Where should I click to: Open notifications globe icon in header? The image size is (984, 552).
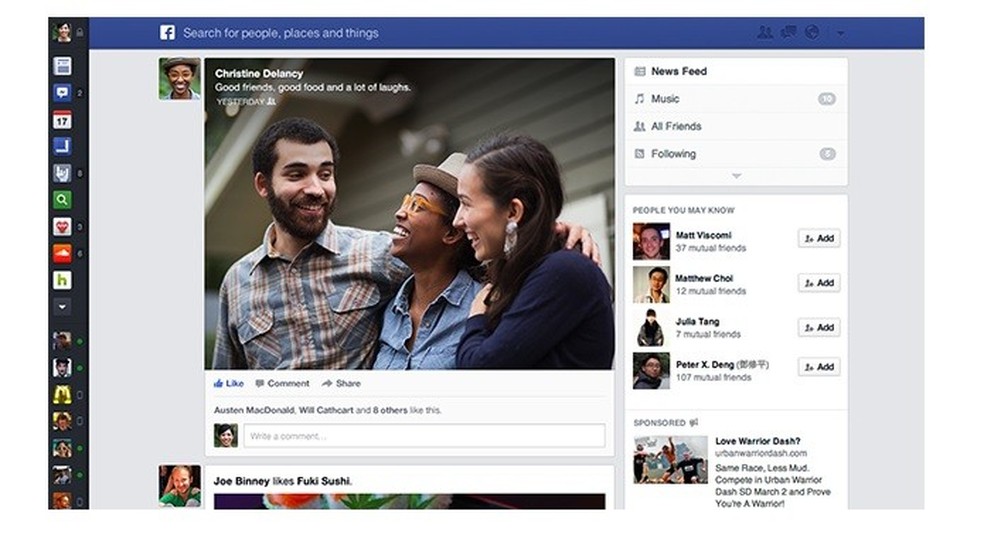click(x=812, y=32)
